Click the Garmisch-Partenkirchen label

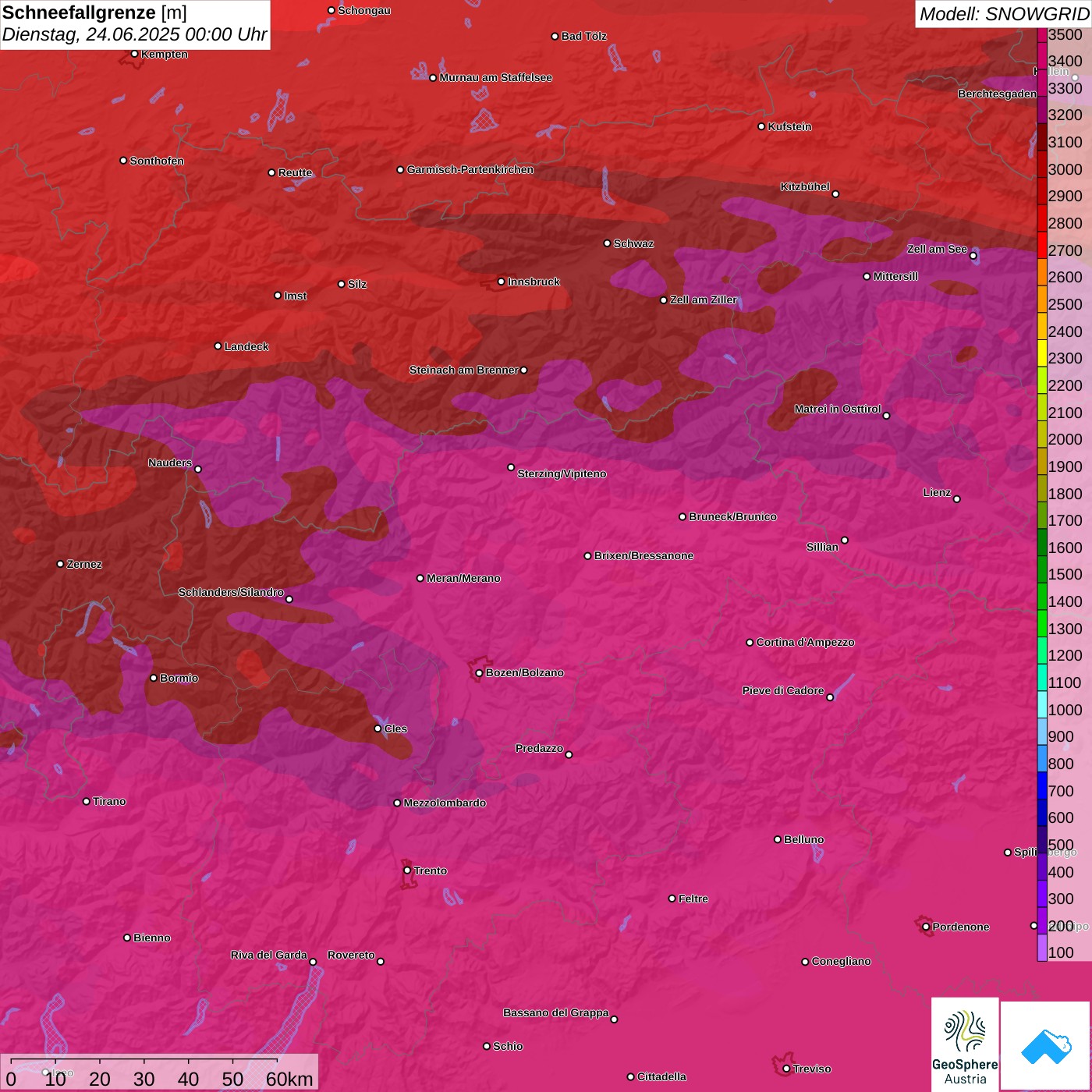click(x=470, y=169)
